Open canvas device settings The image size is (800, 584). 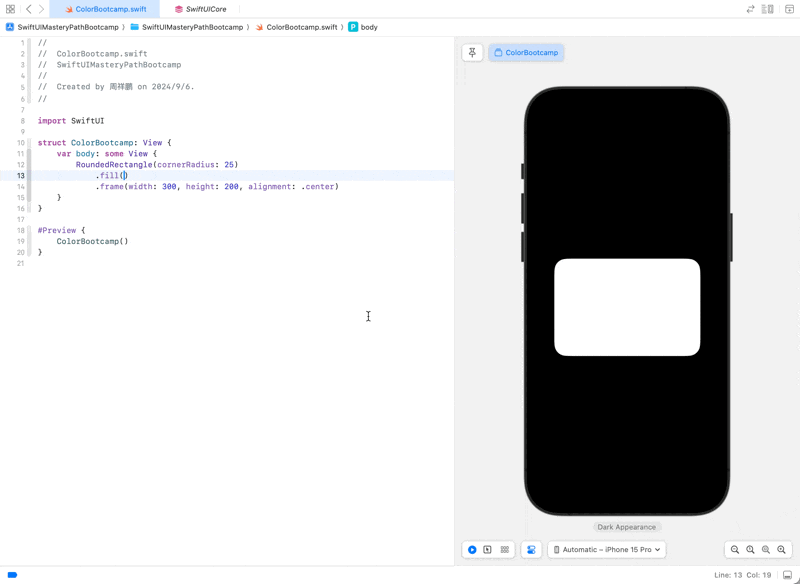tap(531, 549)
